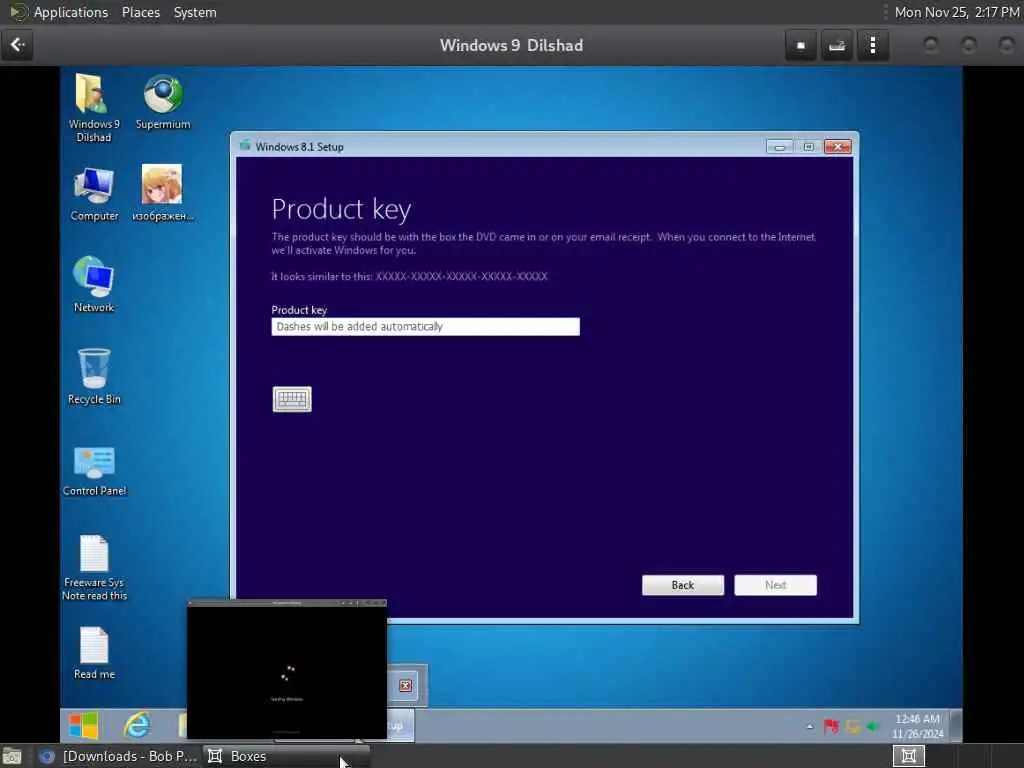Screen dimensions: 1024x768
Task: Click the Applications menu logo icon
Action: pos(18,12)
